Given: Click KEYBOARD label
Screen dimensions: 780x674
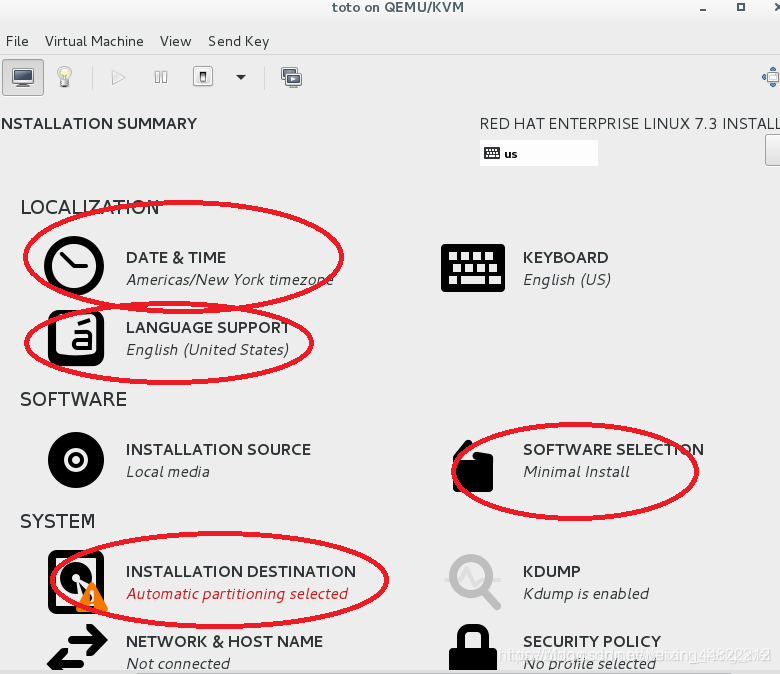Looking at the screenshot, I should 566,258.
